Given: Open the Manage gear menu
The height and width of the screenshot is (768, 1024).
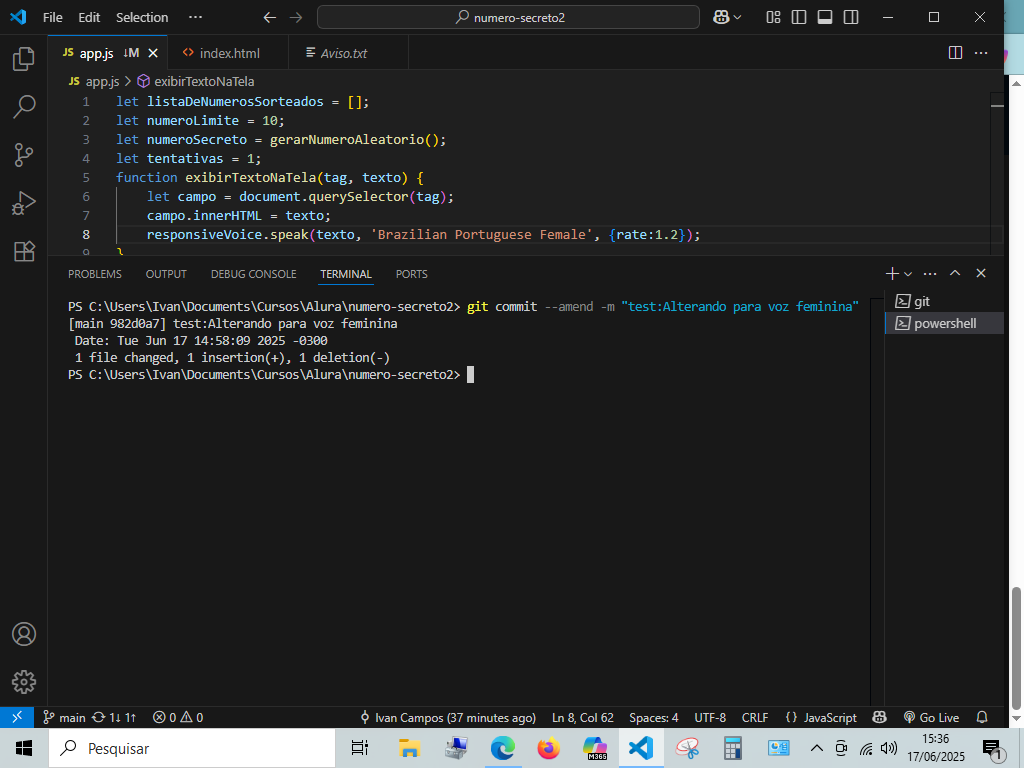Looking at the screenshot, I should pos(24,682).
